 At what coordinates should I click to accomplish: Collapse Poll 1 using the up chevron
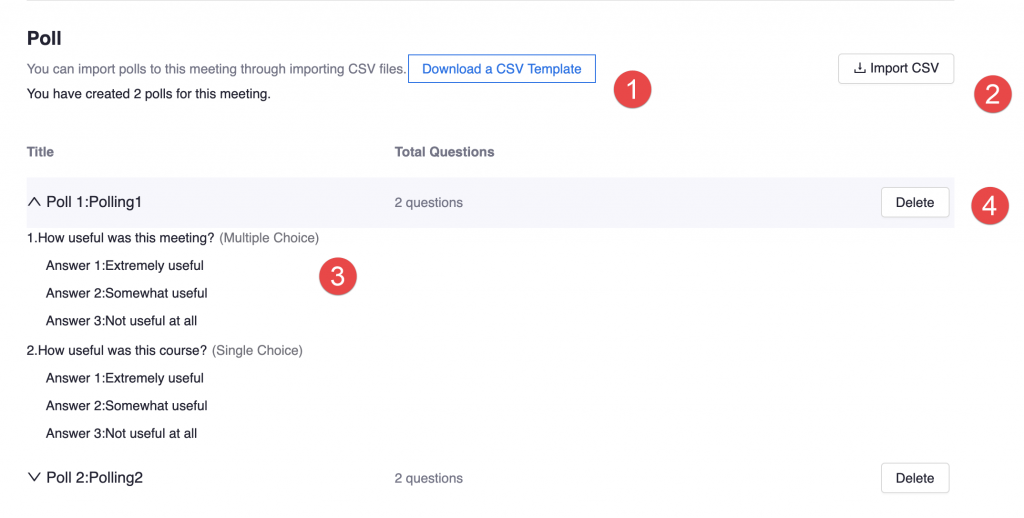coord(34,202)
